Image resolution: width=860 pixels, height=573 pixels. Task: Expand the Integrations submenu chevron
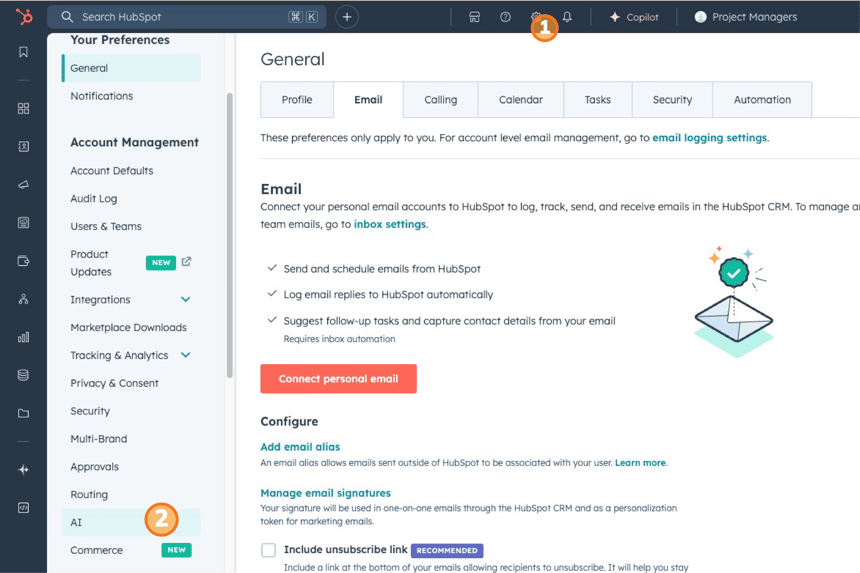click(185, 299)
